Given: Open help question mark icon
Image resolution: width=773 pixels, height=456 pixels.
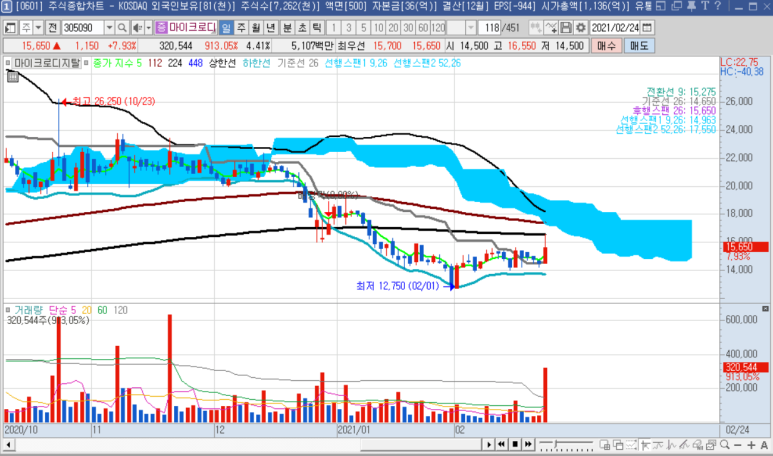Looking at the screenshot, I should tap(718, 6).
